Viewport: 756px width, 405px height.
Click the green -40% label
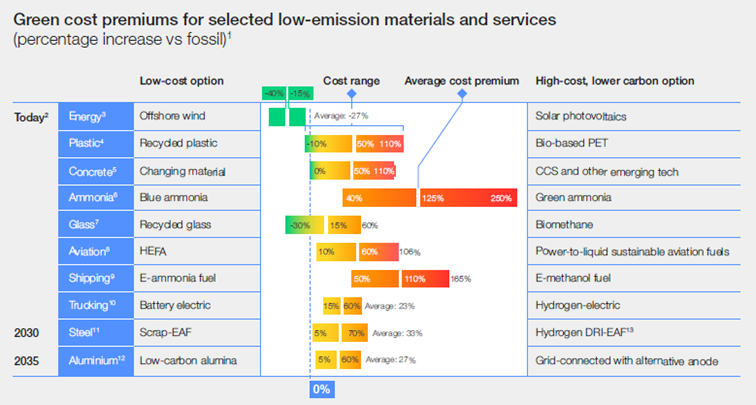click(274, 94)
